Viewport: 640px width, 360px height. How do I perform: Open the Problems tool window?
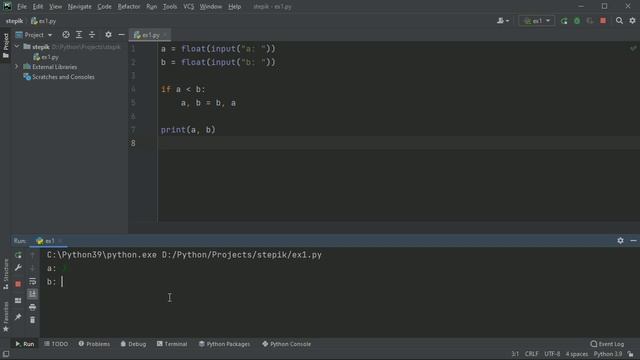94,344
